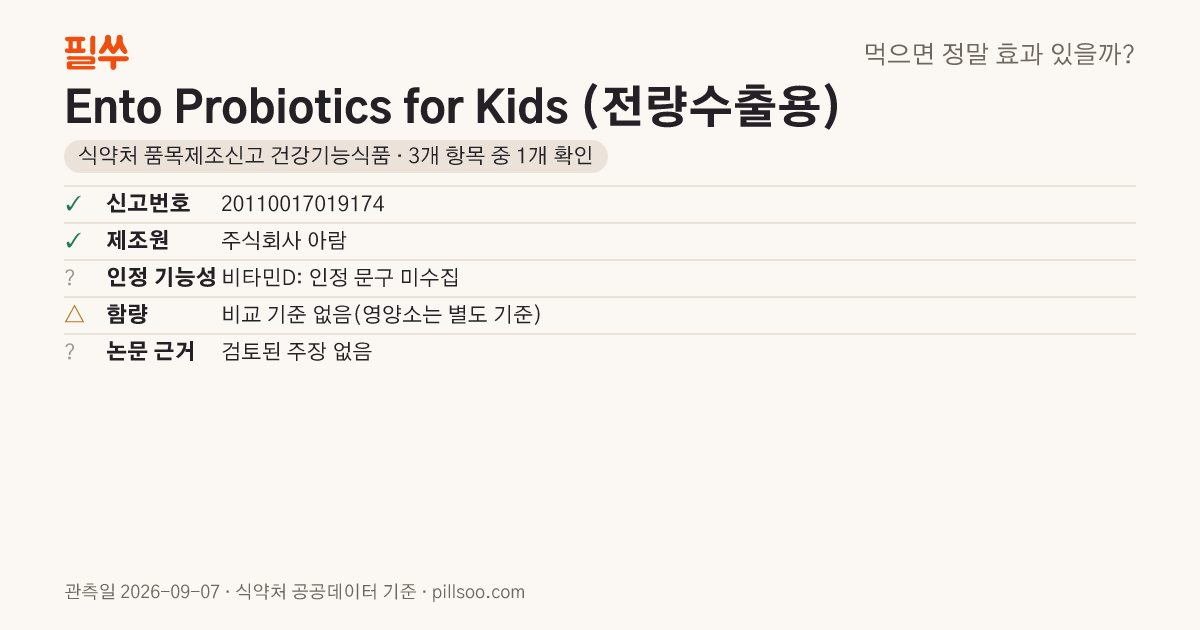The image size is (1200, 630).
Task: Click the 함량 row label
Action: coord(127,315)
